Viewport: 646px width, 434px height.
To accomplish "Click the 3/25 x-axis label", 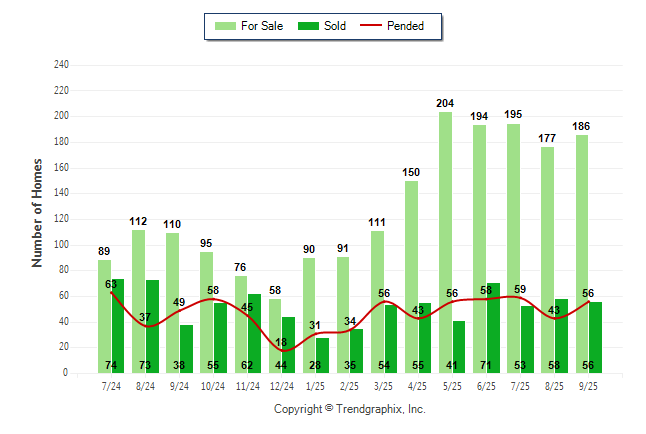I will (x=383, y=385).
